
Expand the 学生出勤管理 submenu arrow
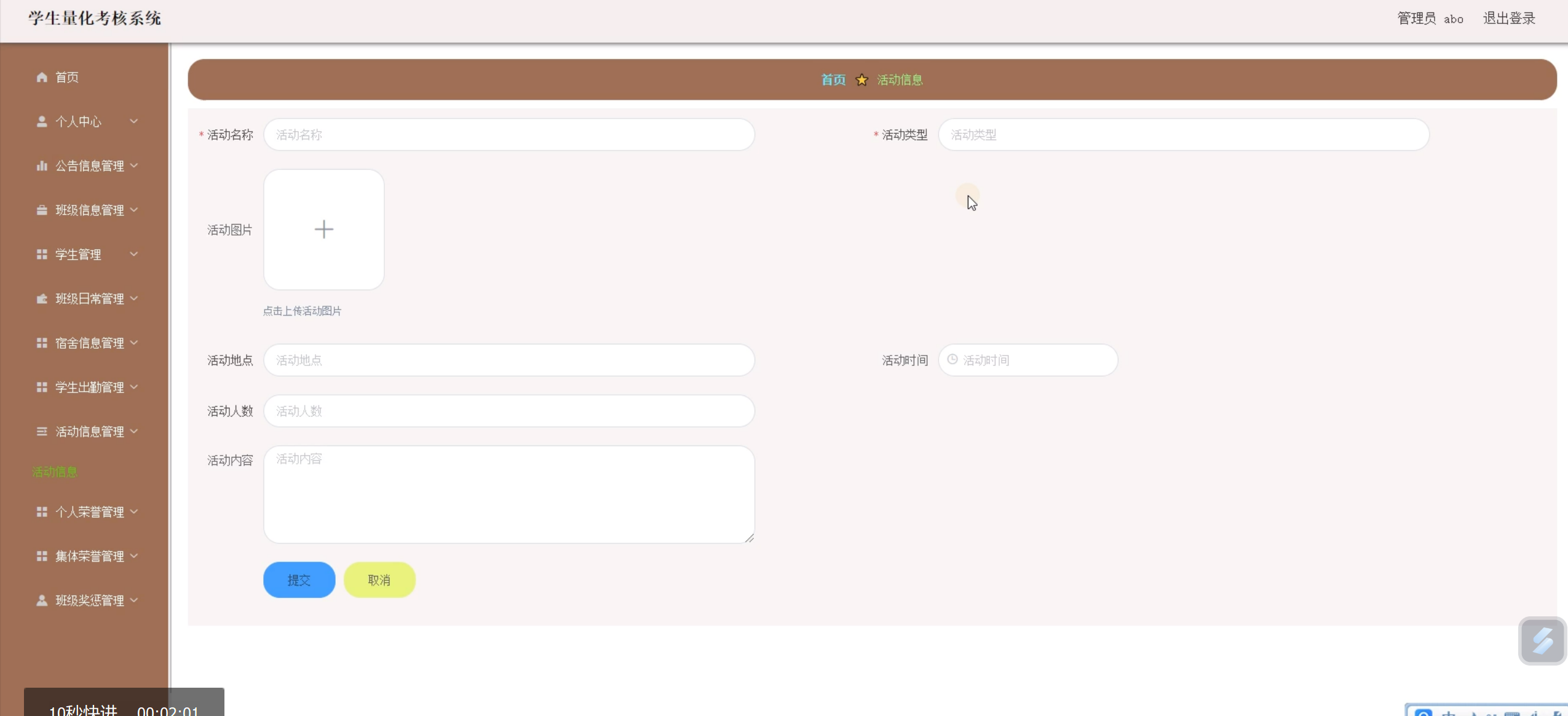(x=134, y=387)
